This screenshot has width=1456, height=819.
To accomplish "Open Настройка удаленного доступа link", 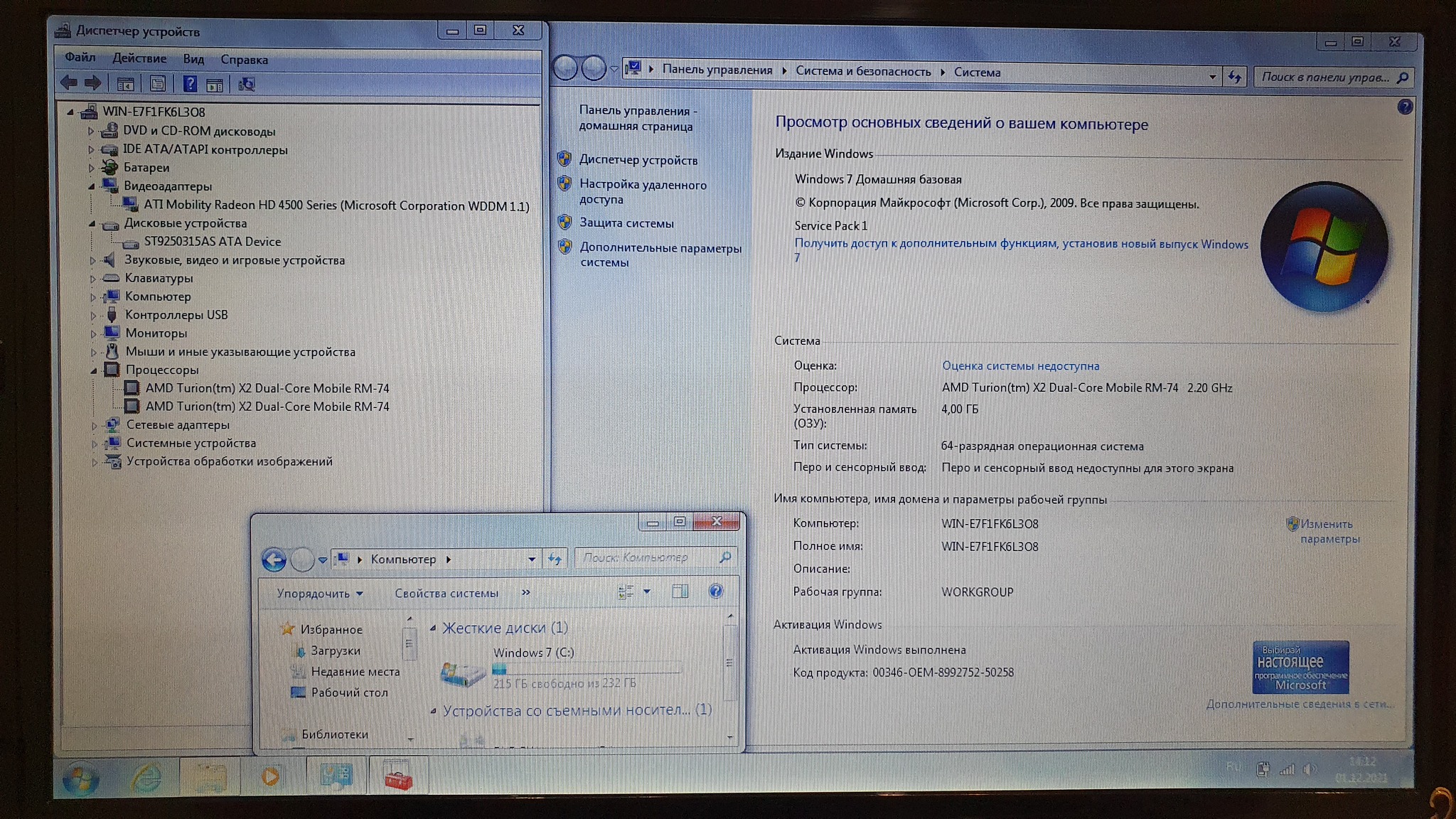I will click(x=643, y=192).
